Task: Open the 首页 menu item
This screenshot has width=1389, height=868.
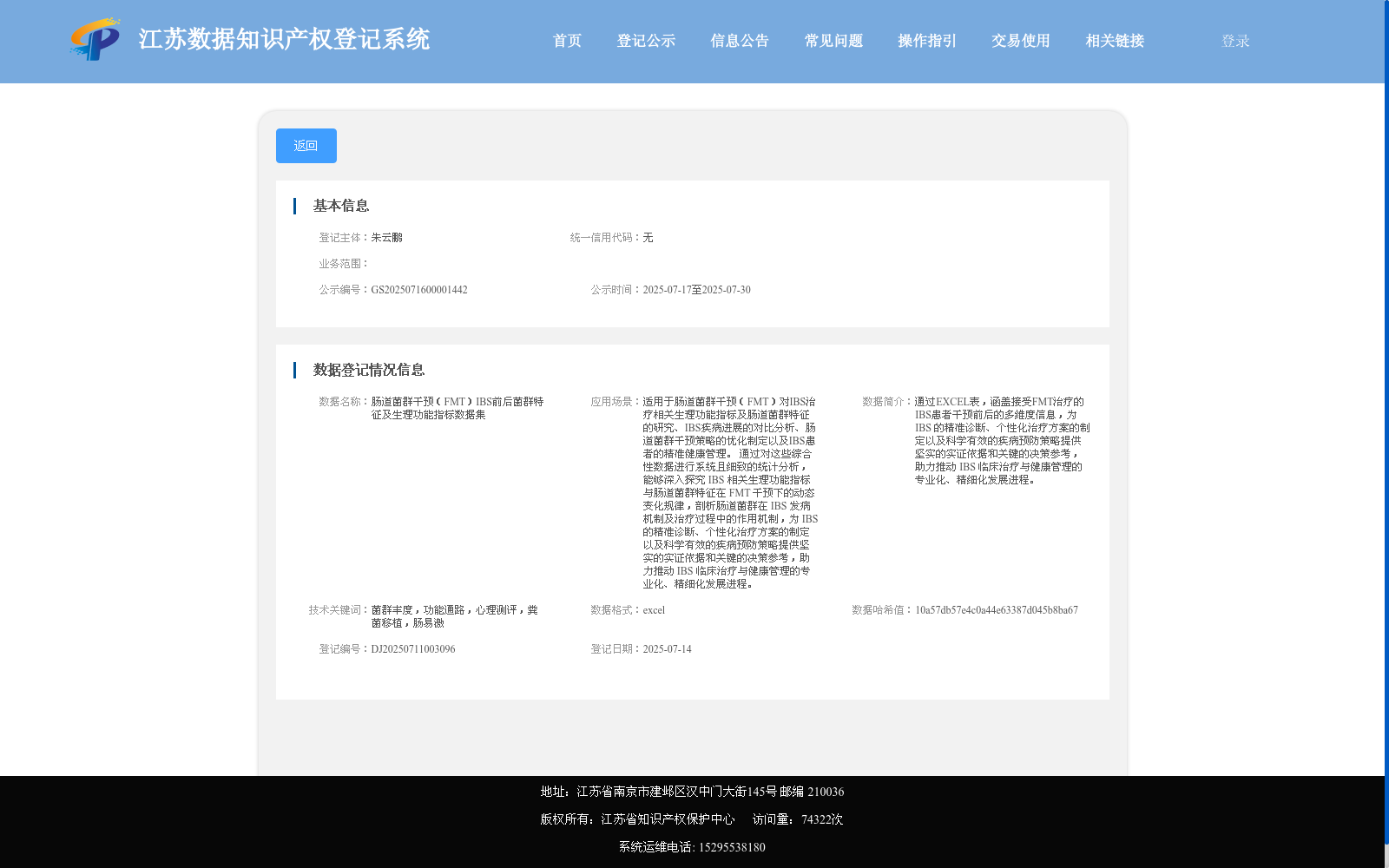Action: coord(567,41)
